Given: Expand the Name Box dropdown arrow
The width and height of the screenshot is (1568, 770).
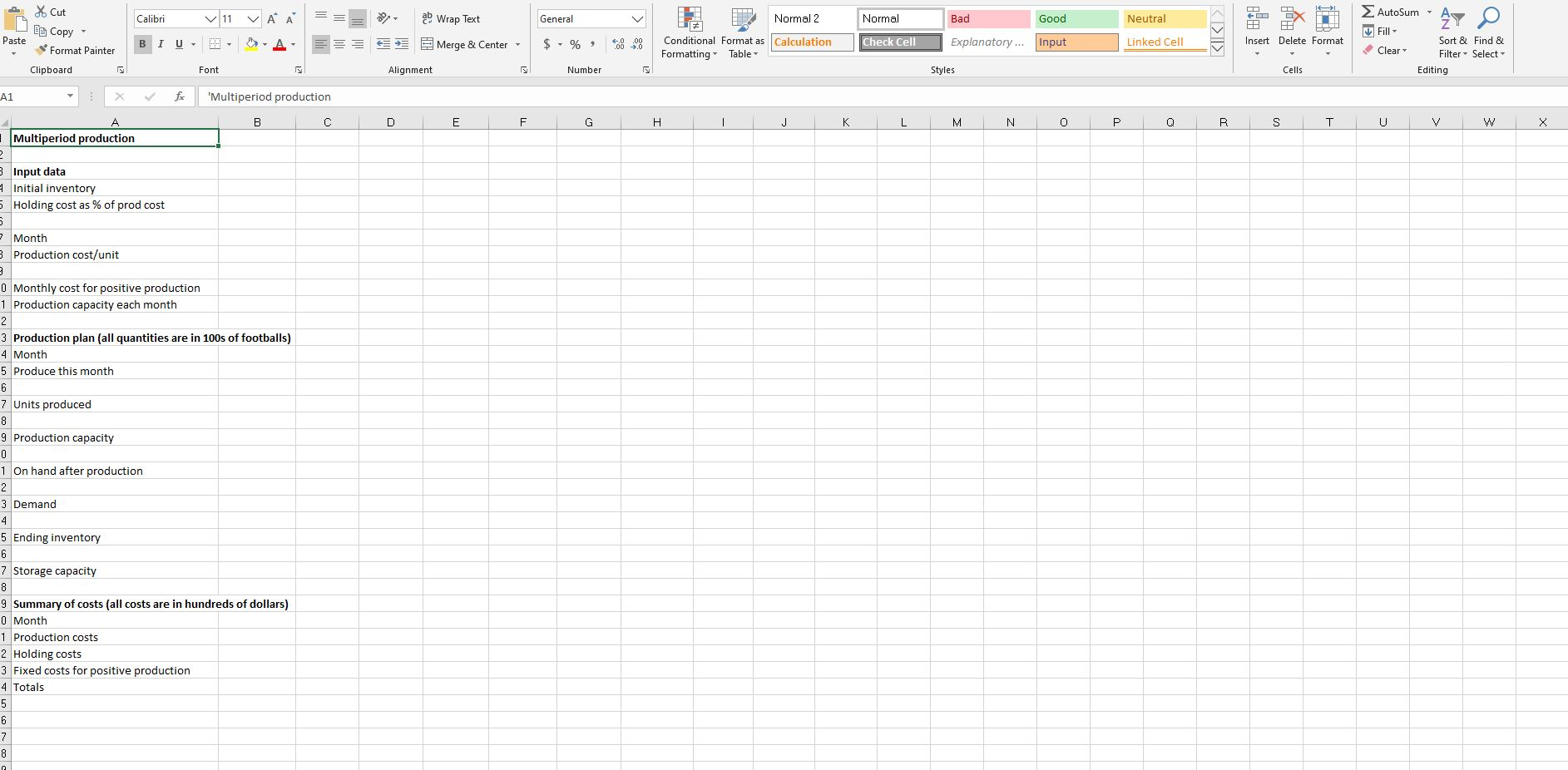Looking at the screenshot, I should (70, 96).
